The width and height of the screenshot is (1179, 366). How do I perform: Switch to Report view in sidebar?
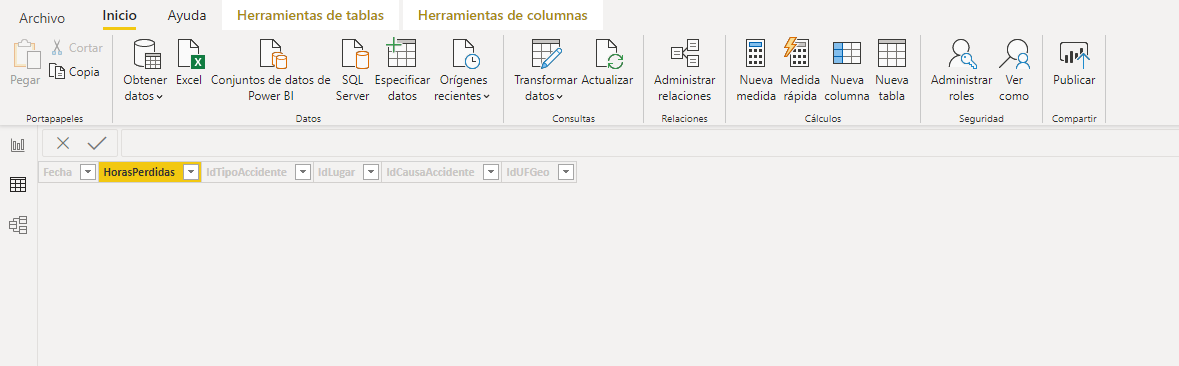coord(18,146)
